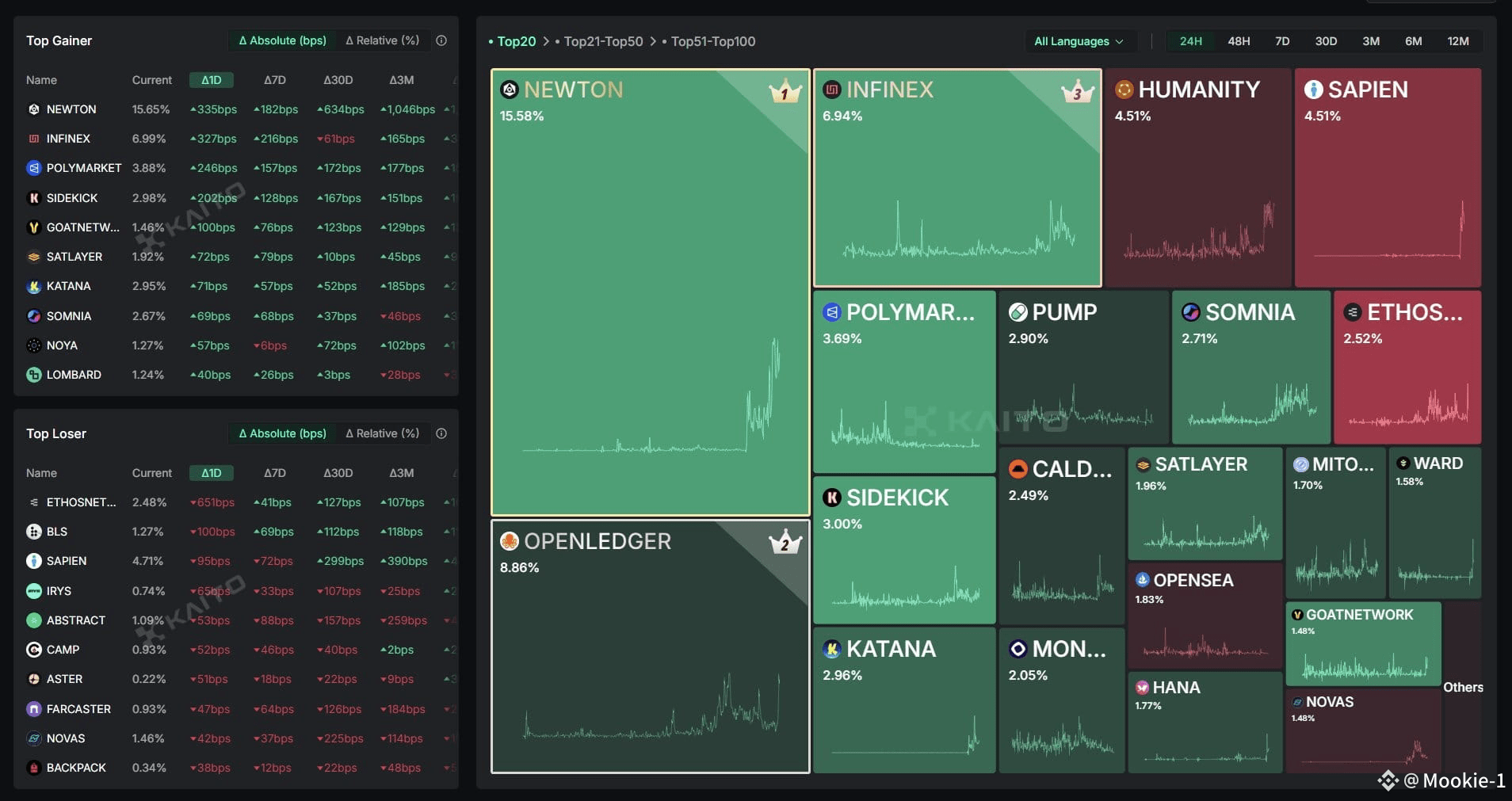Click the IRYS logo icon in Top Loser list

click(33, 591)
